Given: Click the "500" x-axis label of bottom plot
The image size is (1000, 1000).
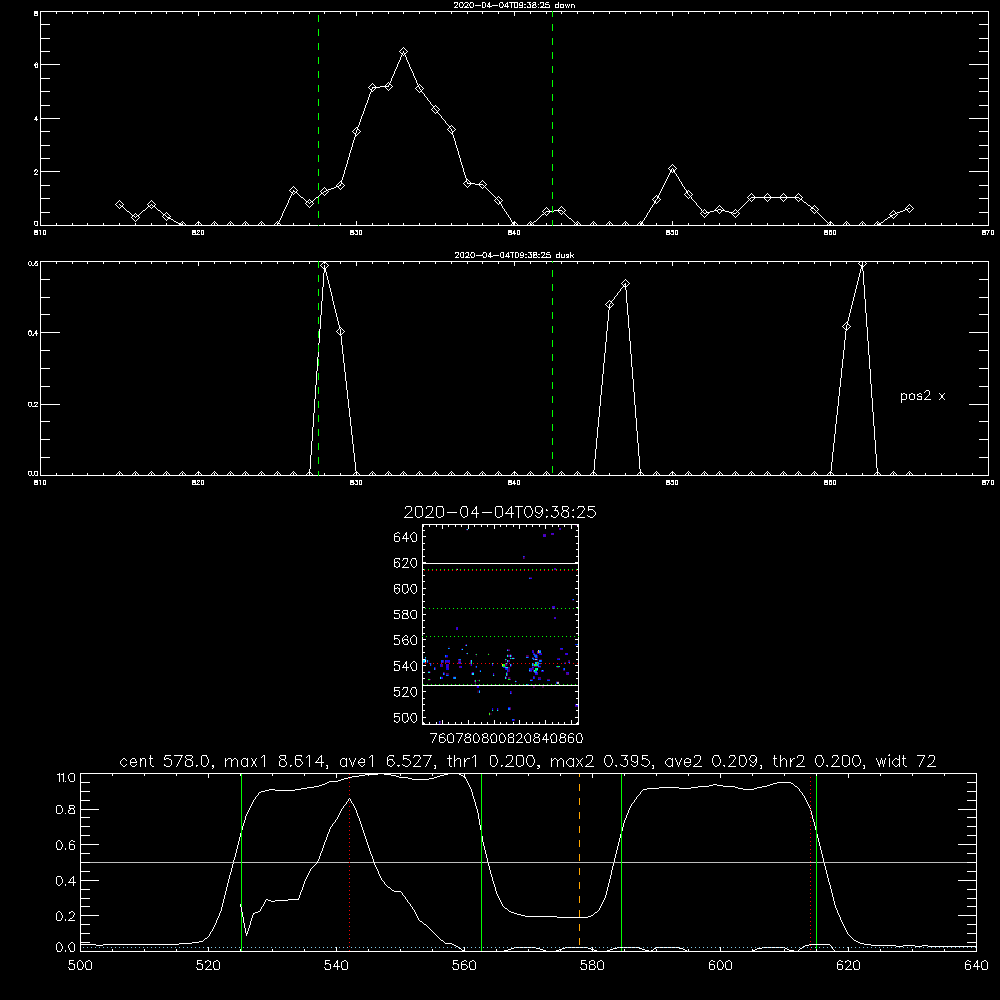Looking at the screenshot, I should tap(80, 966).
